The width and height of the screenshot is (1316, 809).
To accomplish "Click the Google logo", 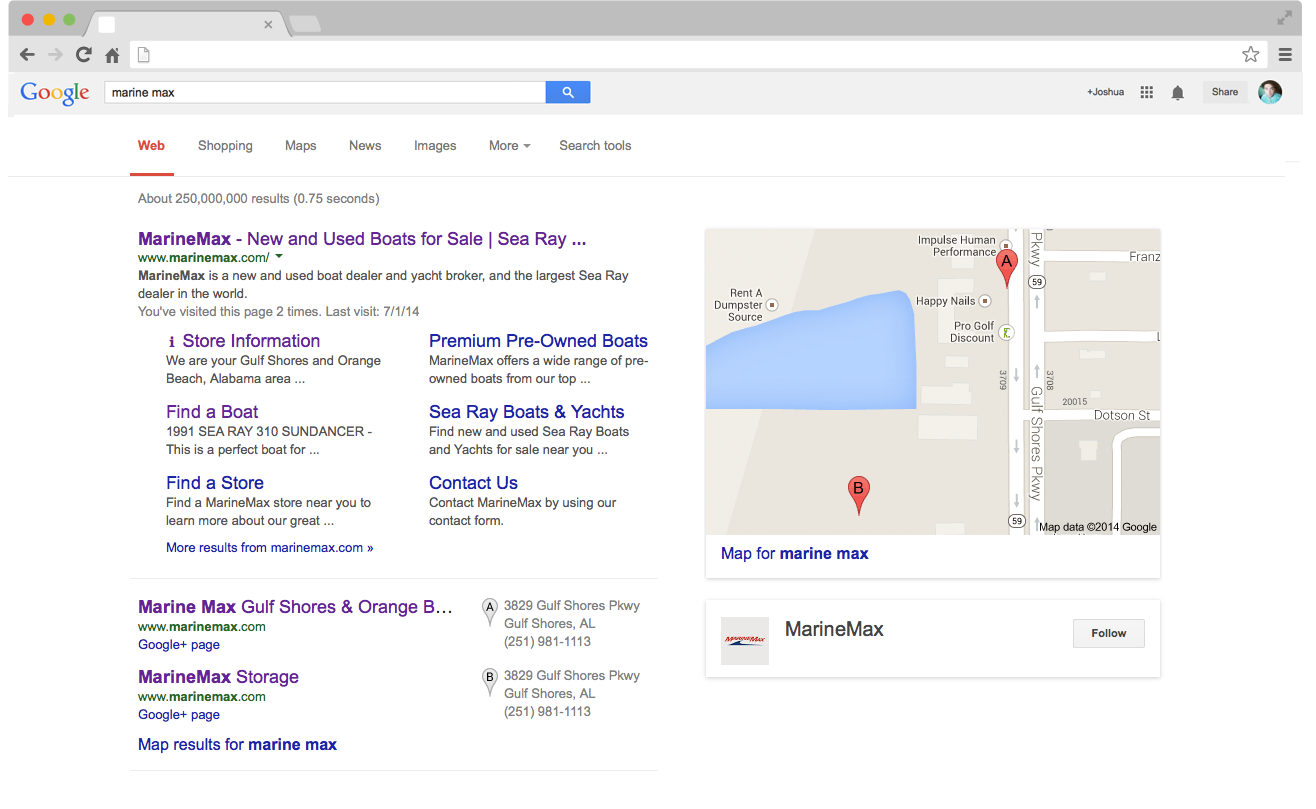I will pyautogui.click(x=55, y=92).
